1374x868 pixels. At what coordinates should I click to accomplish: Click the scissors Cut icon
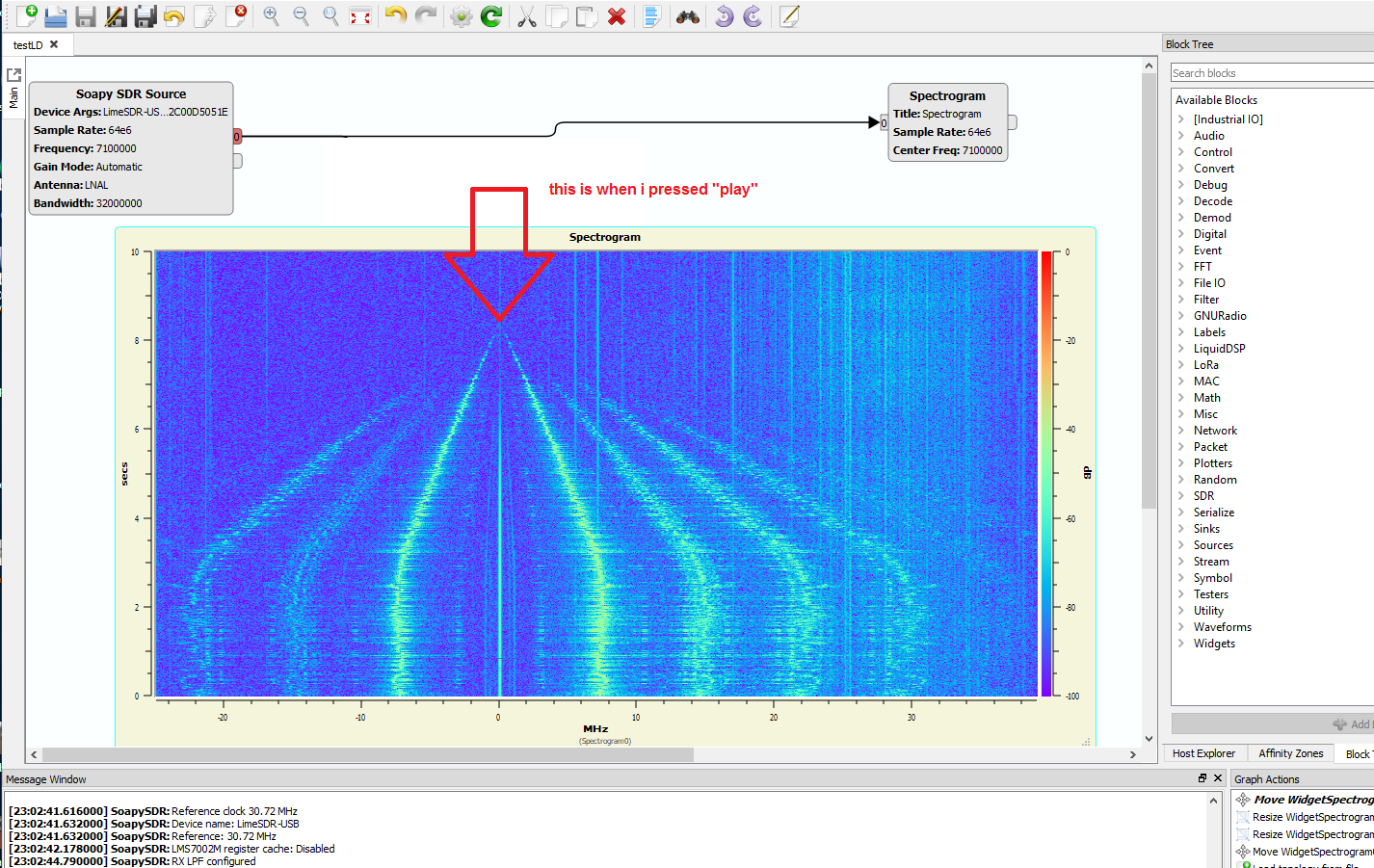click(x=526, y=16)
